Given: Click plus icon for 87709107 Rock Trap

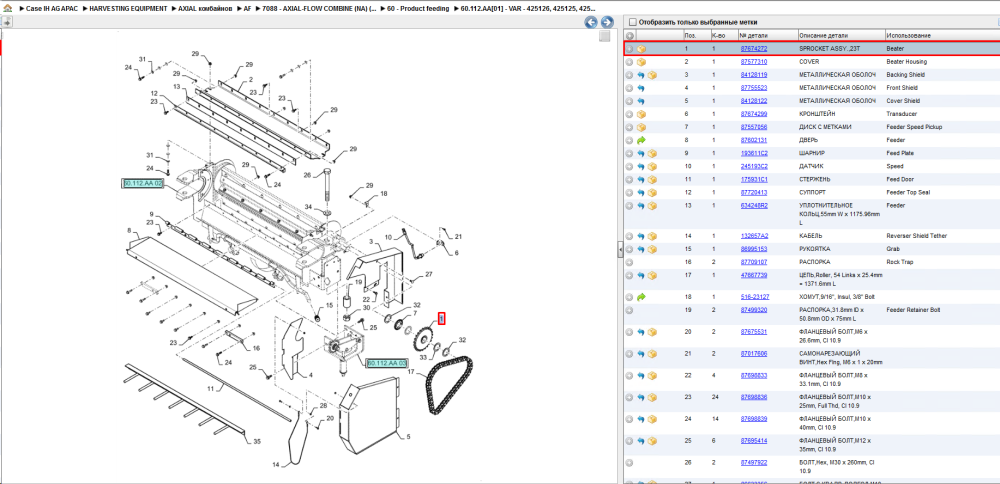Looking at the screenshot, I should [629, 262].
